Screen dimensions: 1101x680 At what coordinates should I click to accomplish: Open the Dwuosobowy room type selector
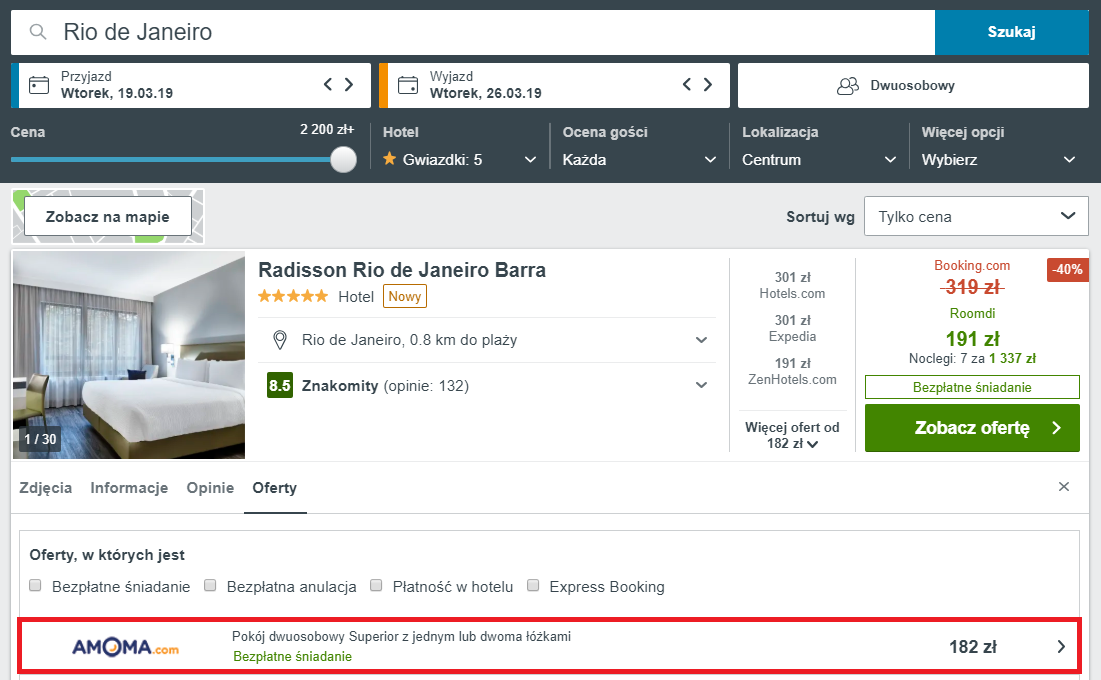click(913, 86)
